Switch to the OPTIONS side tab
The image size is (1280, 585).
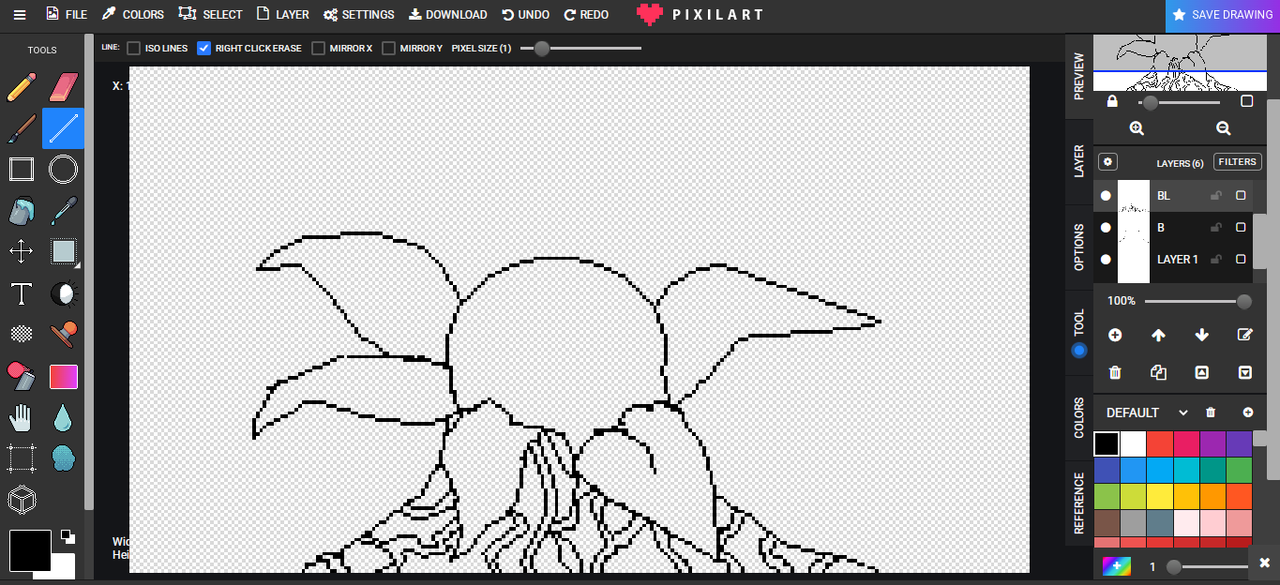(1079, 247)
